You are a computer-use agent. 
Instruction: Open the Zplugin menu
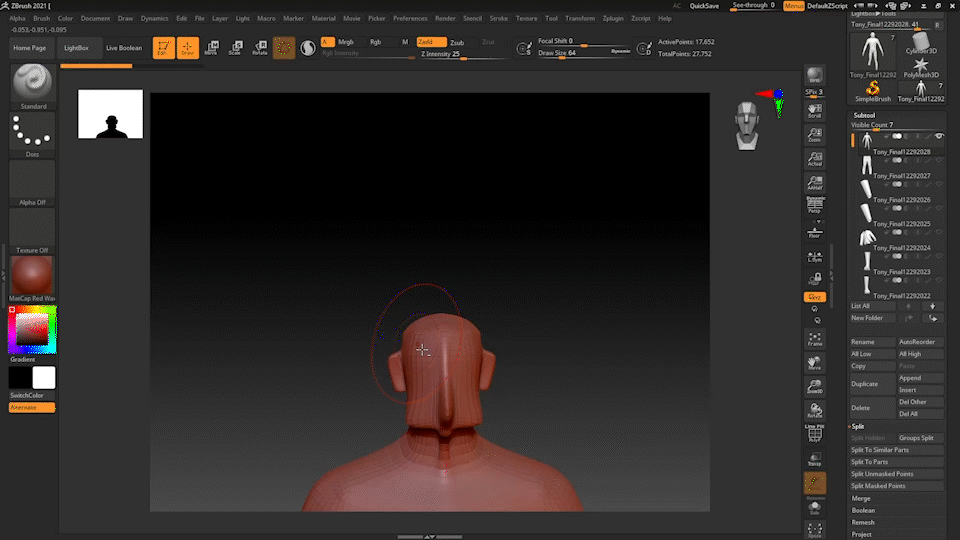point(612,18)
